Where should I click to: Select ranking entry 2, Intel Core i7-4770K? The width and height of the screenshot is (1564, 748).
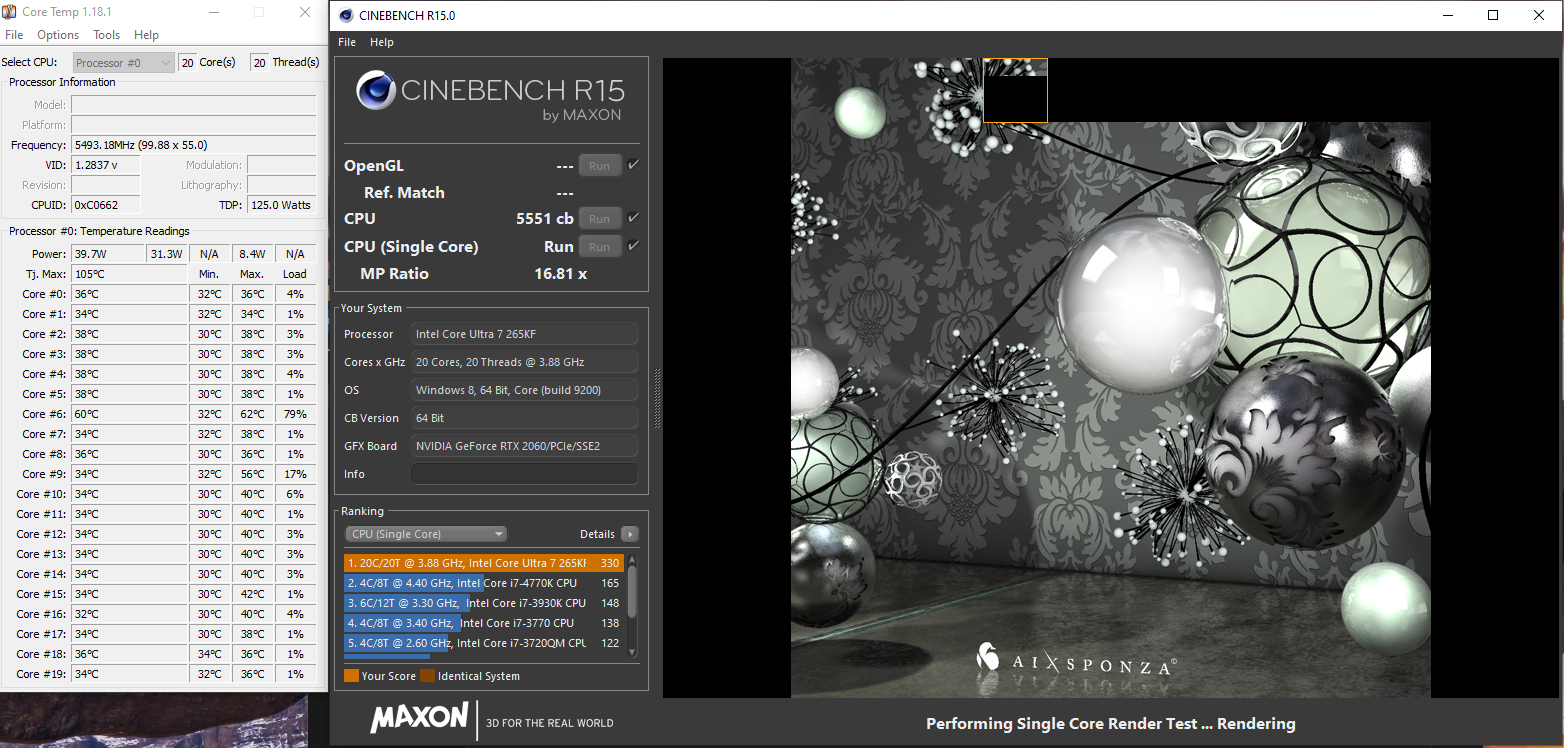484,583
